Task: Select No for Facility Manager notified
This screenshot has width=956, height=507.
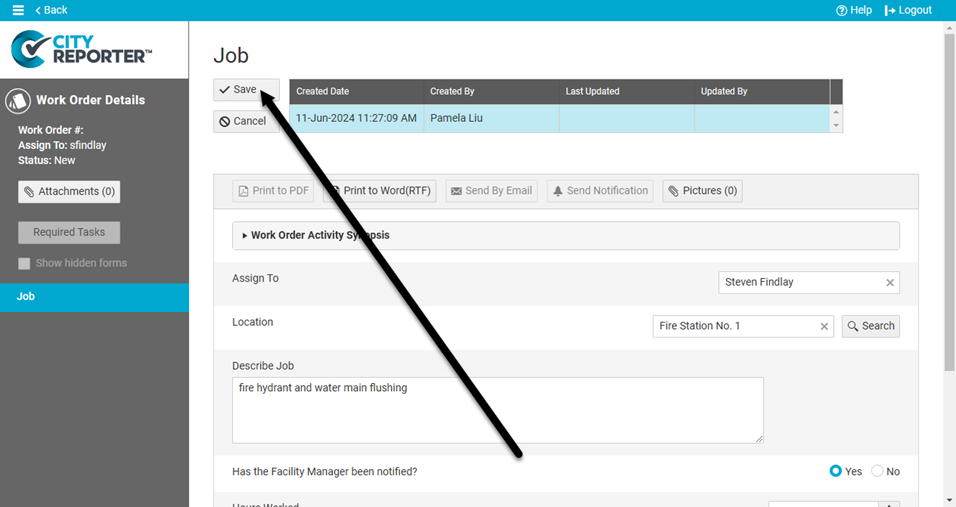Action: [x=878, y=471]
